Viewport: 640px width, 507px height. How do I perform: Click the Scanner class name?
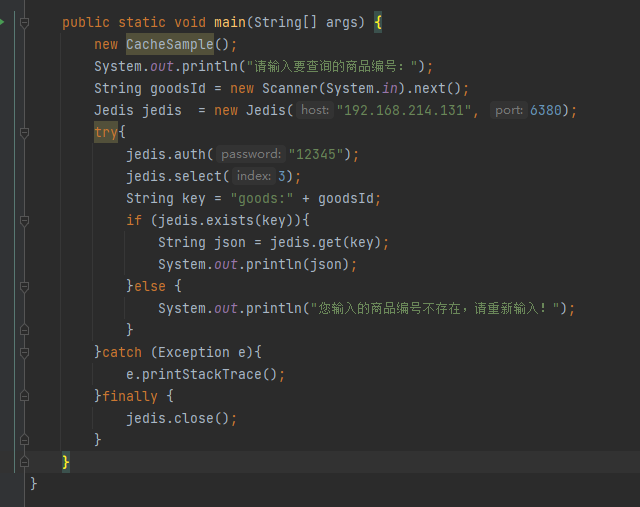click(x=296, y=88)
